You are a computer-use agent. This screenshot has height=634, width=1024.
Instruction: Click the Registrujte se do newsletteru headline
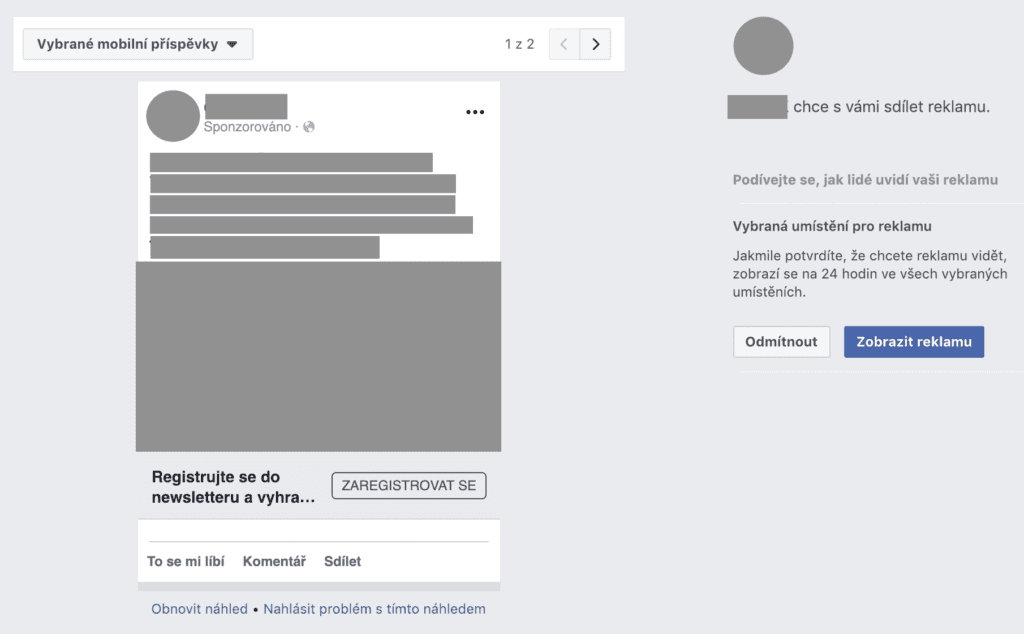pyautogui.click(x=233, y=487)
